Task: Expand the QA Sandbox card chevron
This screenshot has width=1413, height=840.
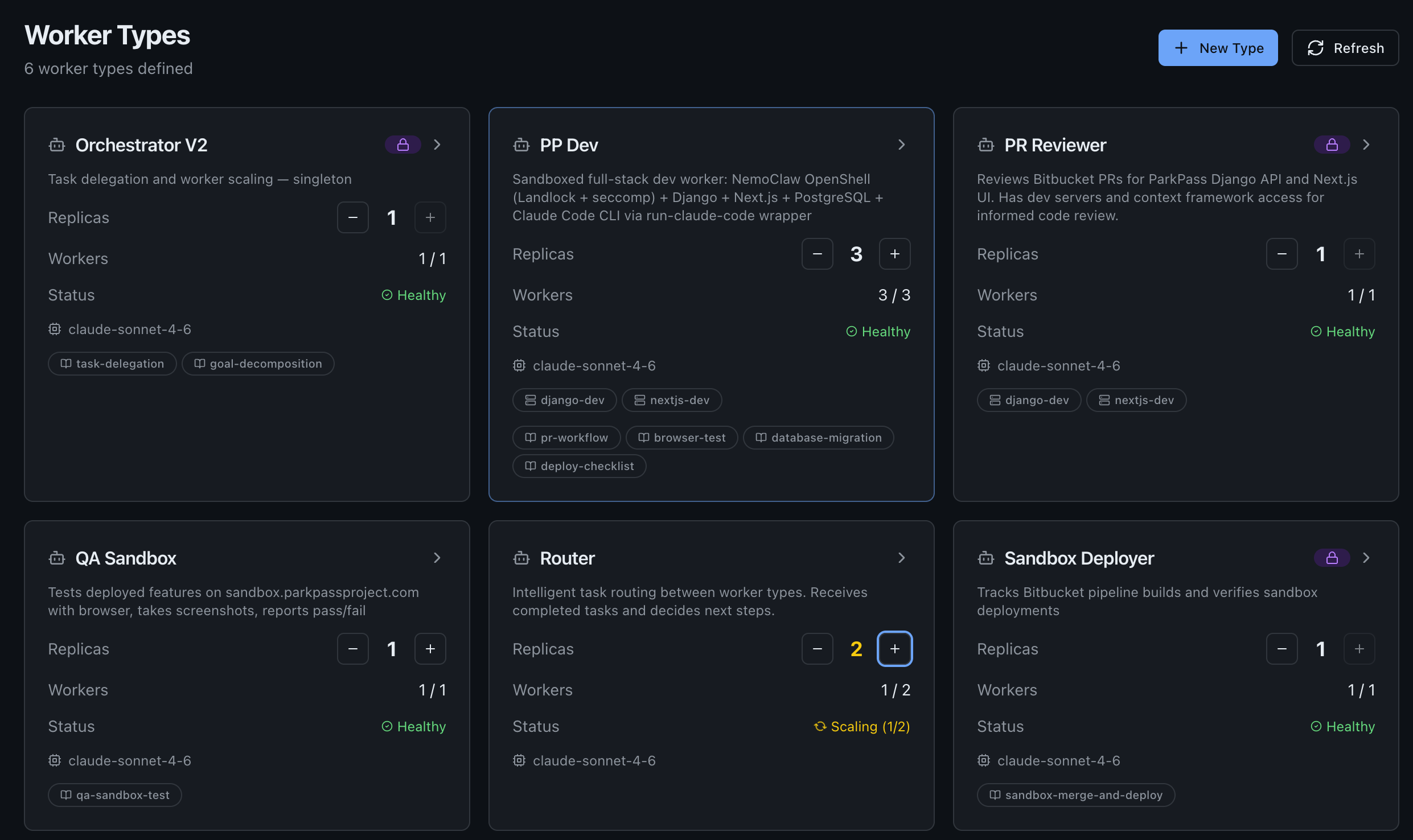Action: [x=437, y=558]
